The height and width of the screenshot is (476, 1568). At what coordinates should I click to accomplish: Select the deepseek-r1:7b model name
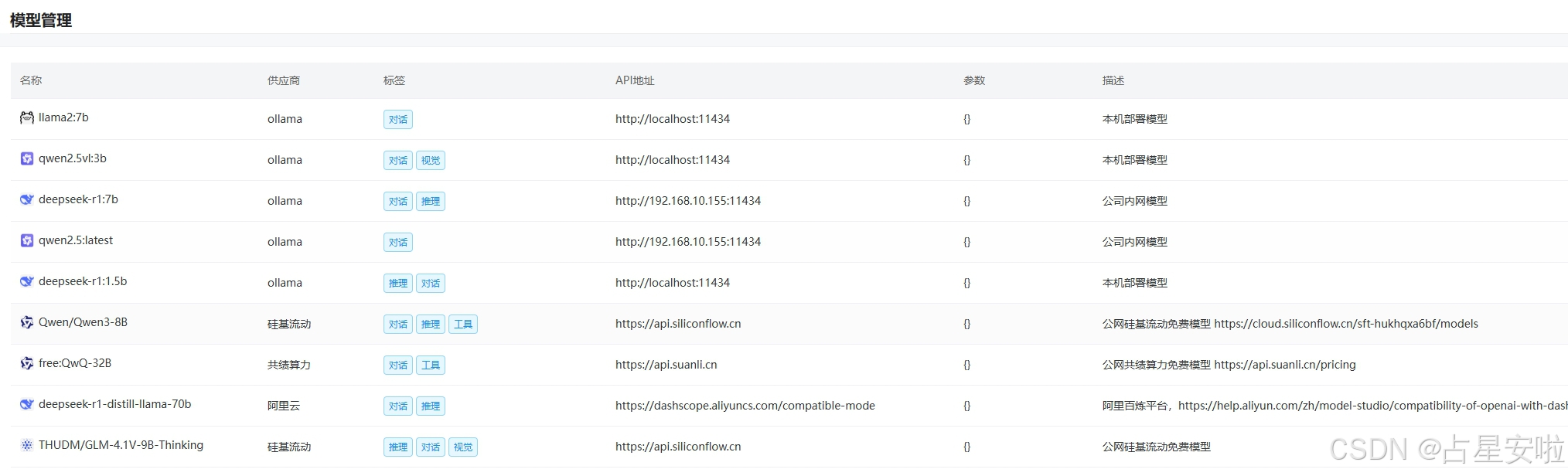[x=78, y=199]
